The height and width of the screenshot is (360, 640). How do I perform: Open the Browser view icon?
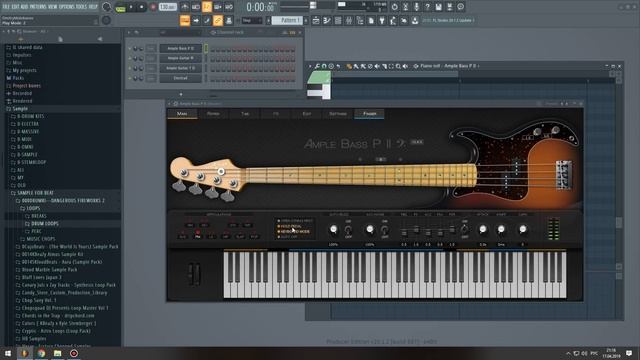[360, 20]
